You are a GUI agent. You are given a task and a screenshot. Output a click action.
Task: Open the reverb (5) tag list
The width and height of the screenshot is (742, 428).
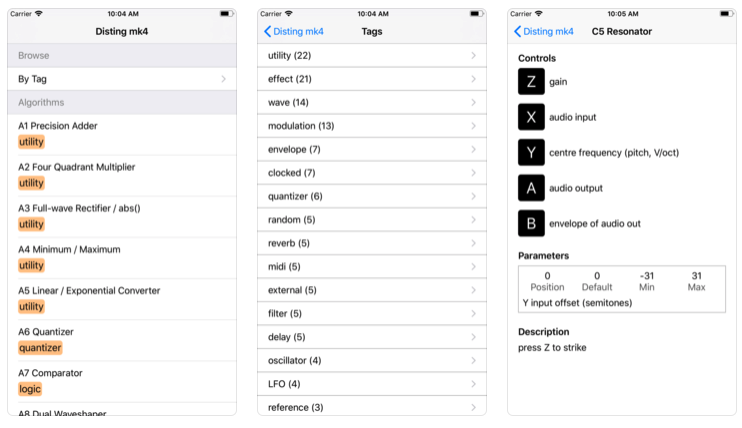point(372,243)
